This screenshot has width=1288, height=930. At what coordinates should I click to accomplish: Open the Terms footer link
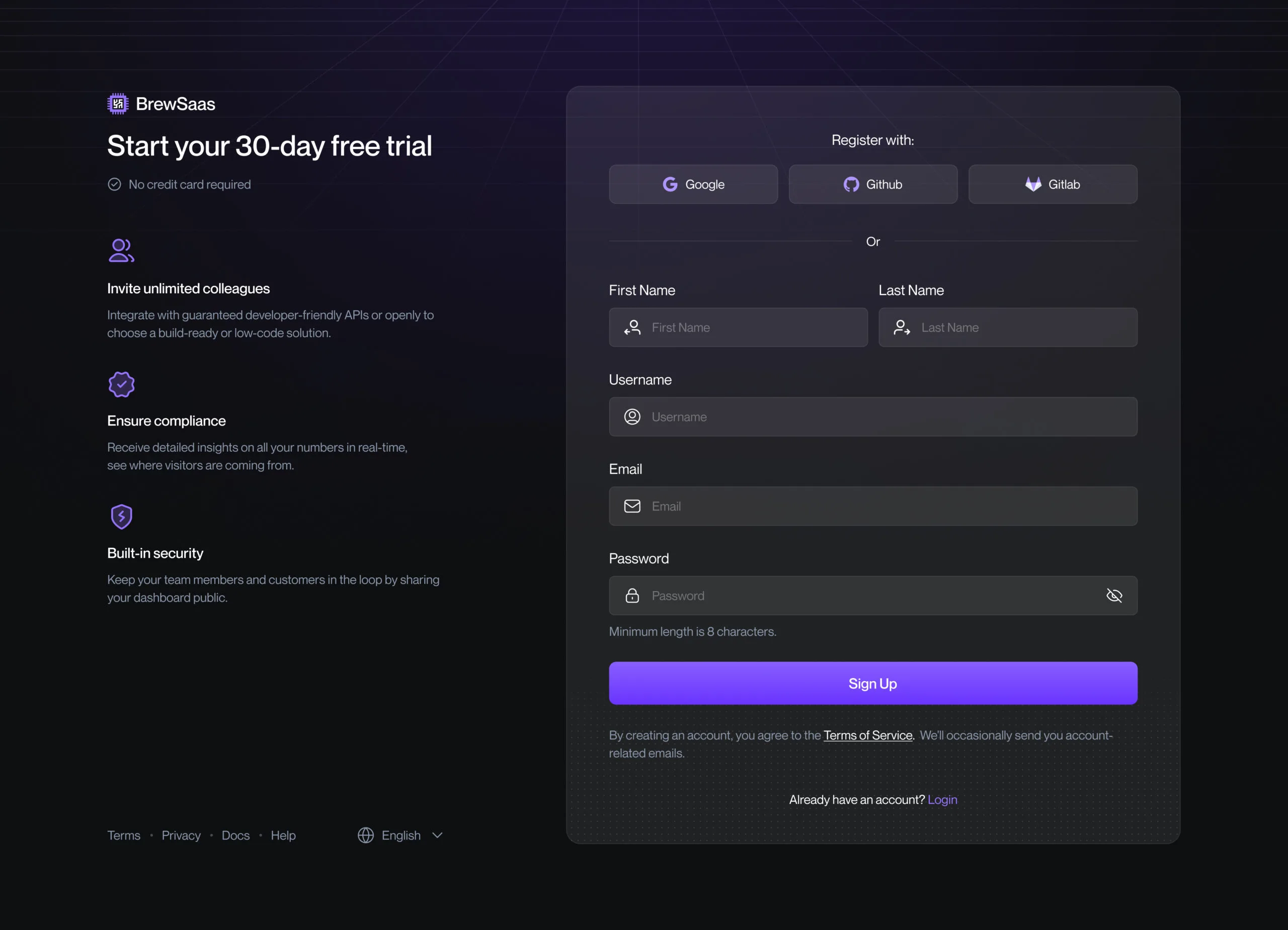click(124, 835)
